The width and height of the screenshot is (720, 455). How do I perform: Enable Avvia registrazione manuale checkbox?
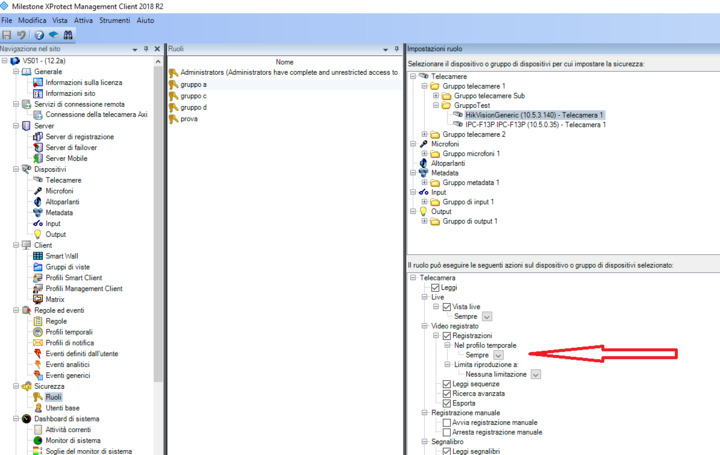pyautogui.click(x=447, y=423)
